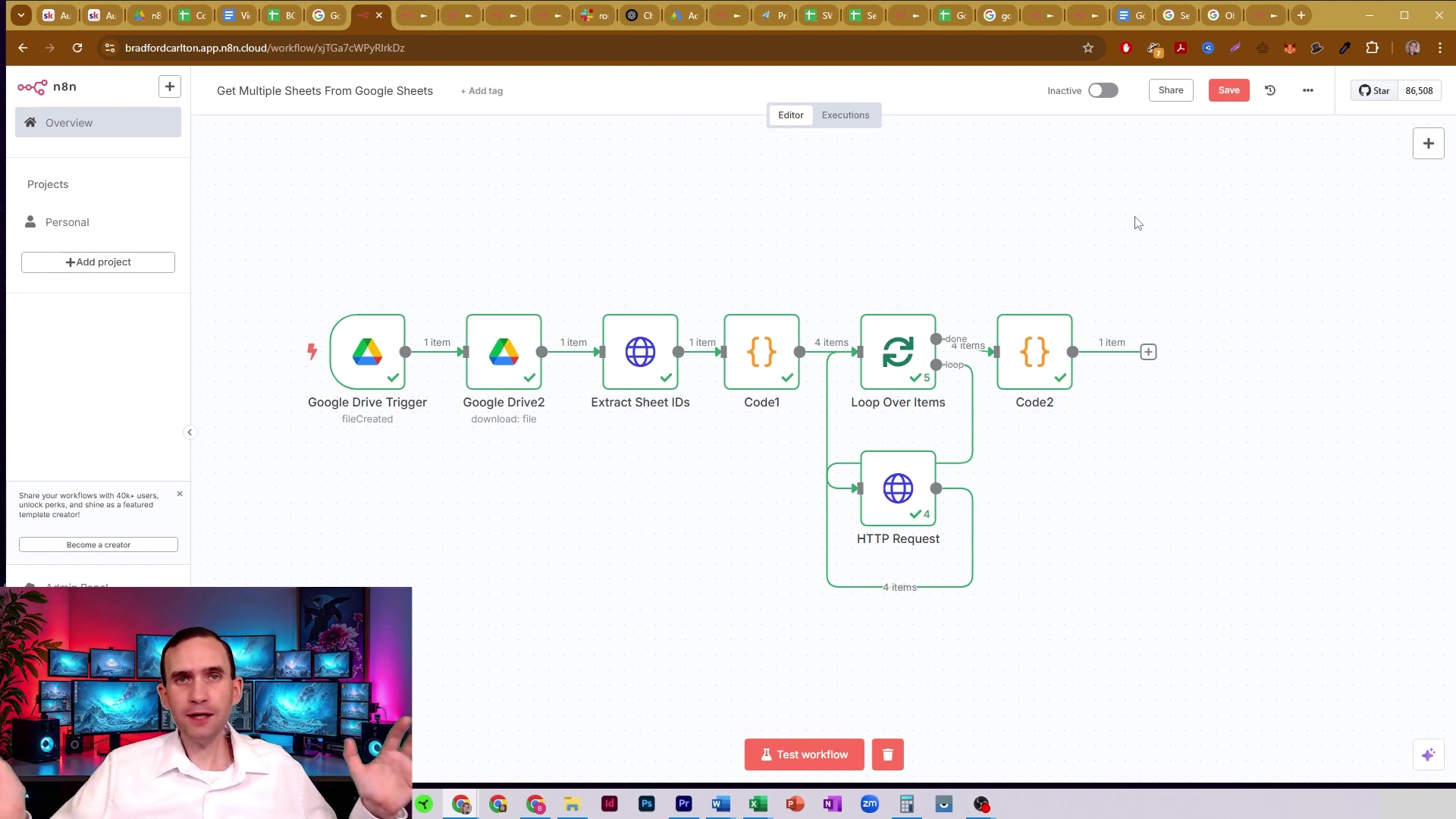Screen dimensions: 1456x819
Task: Open Excel from the Windows taskbar
Action: click(758, 804)
